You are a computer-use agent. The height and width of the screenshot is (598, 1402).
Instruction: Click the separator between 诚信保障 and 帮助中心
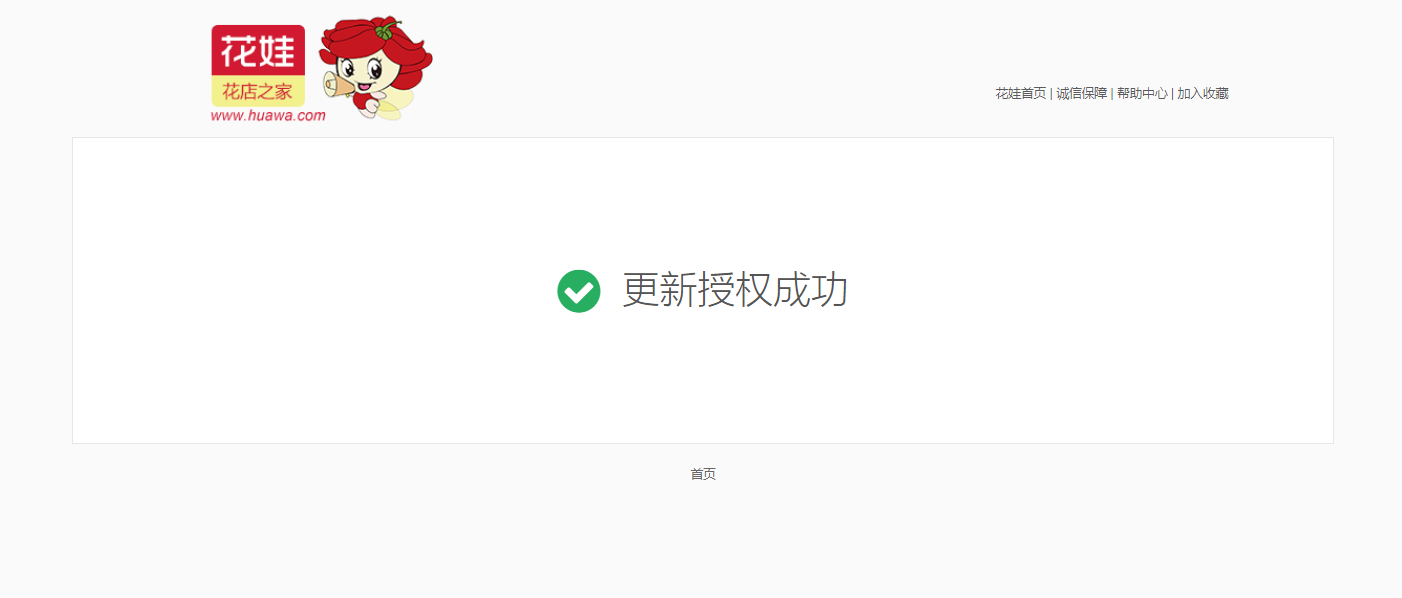1112,93
